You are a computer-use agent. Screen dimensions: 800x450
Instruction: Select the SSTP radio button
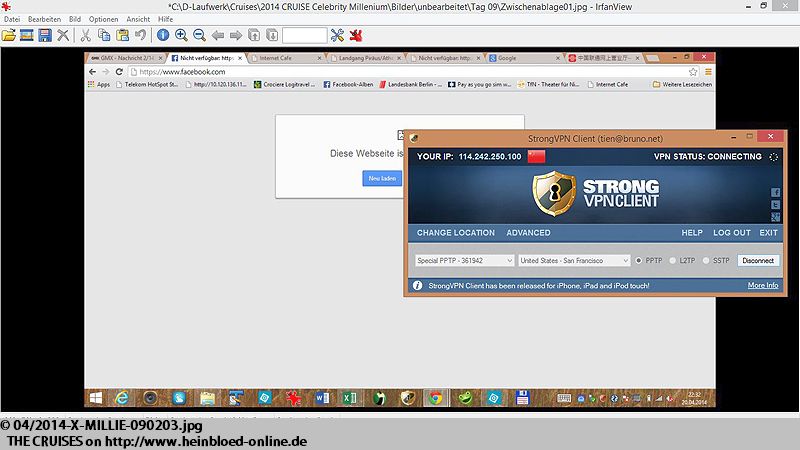706,261
